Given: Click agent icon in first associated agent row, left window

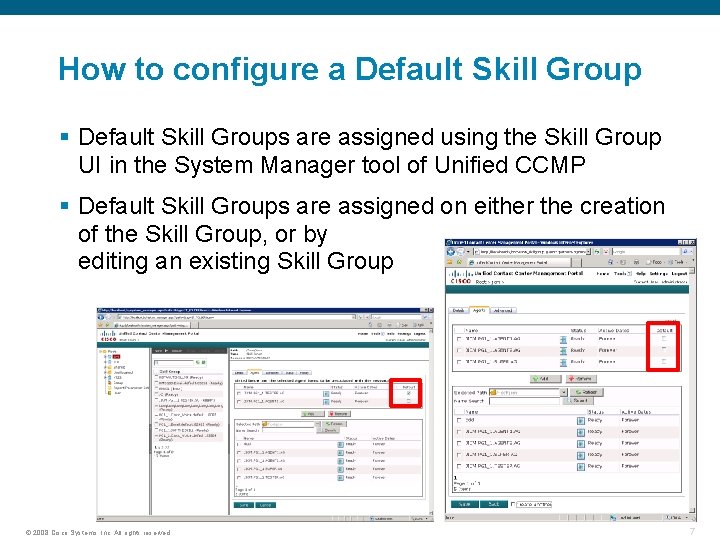Looking at the screenshot, I should click(326, 394).
